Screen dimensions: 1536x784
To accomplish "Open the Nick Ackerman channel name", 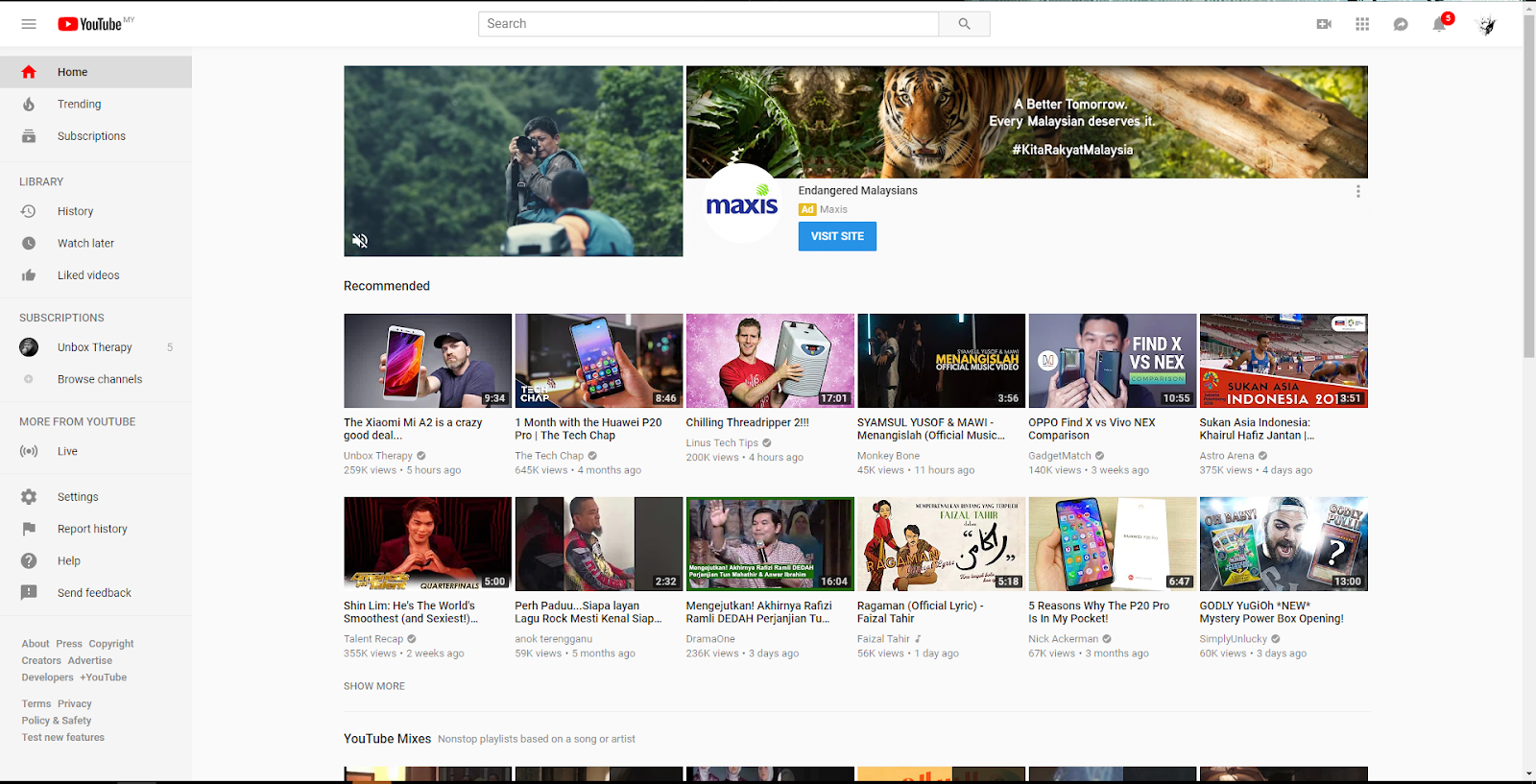I will click(1064, 639).
